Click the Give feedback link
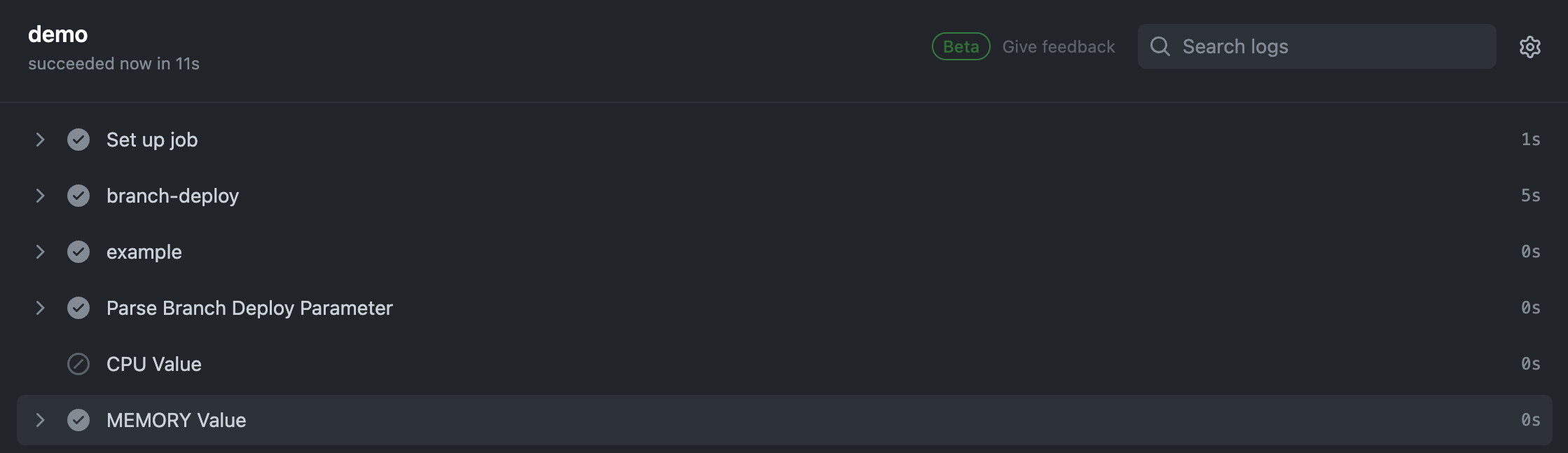 pos(1059,46)
